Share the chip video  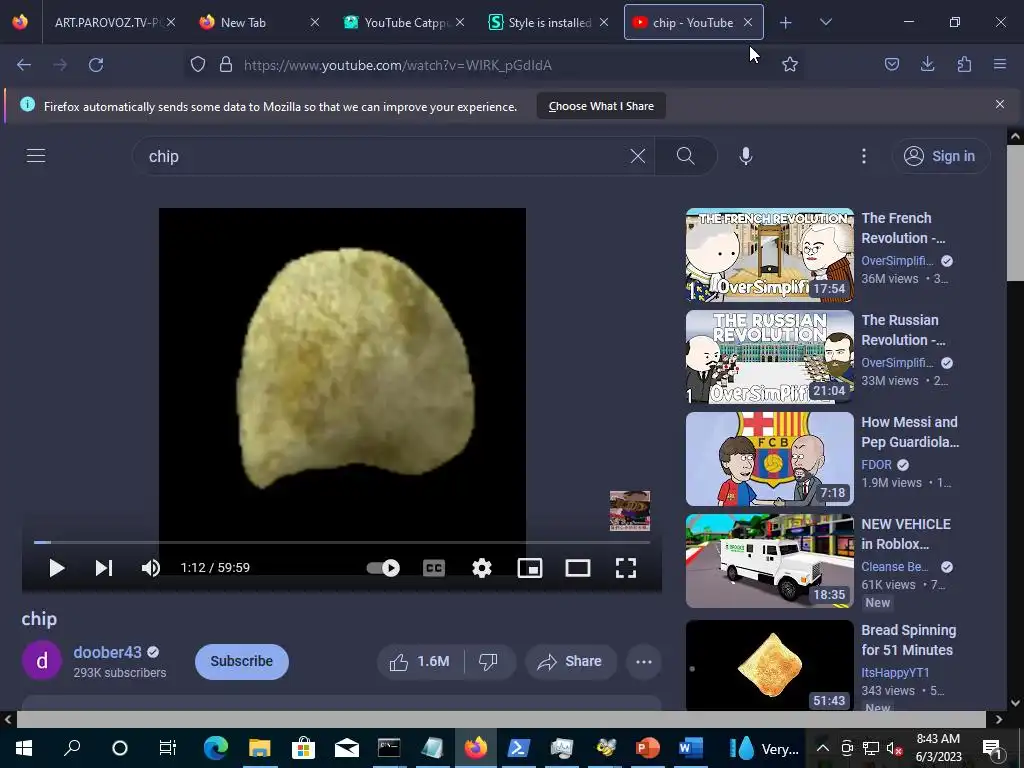pos(570,662)
